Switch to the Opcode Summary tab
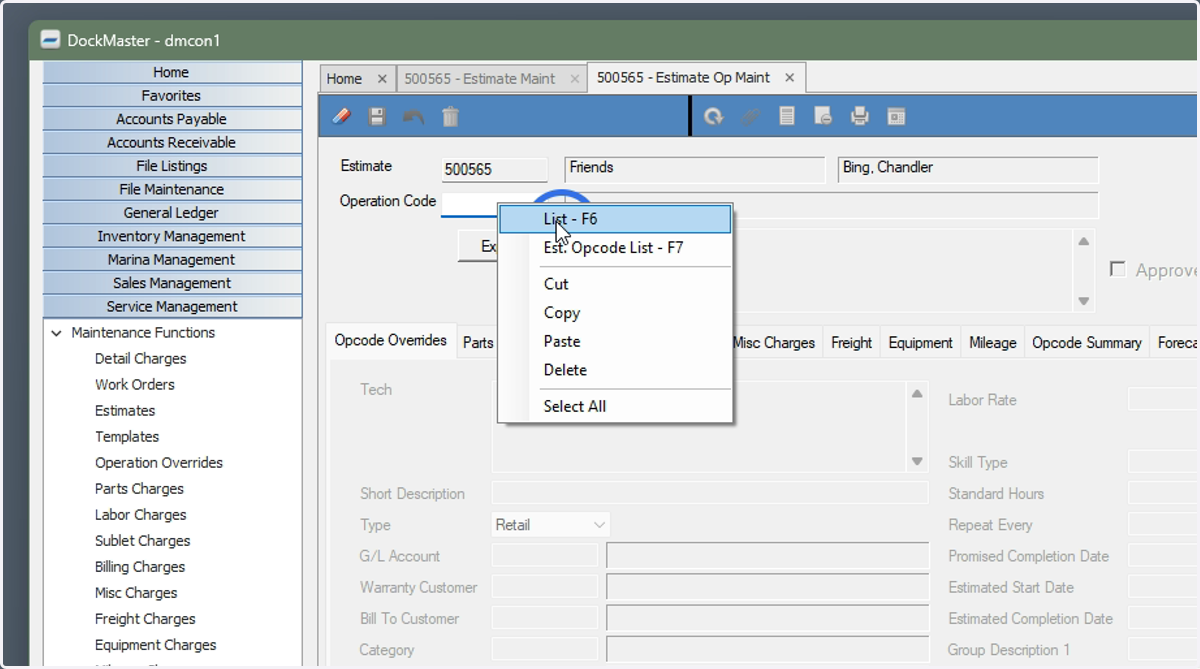 [x=1086, y=342]
